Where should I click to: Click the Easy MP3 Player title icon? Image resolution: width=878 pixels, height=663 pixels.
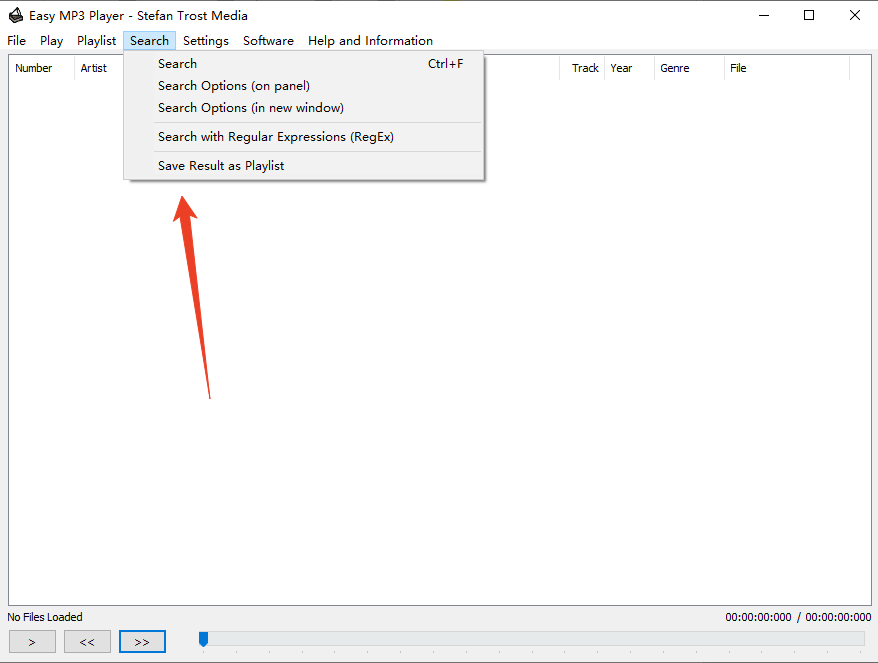(16, 15)
